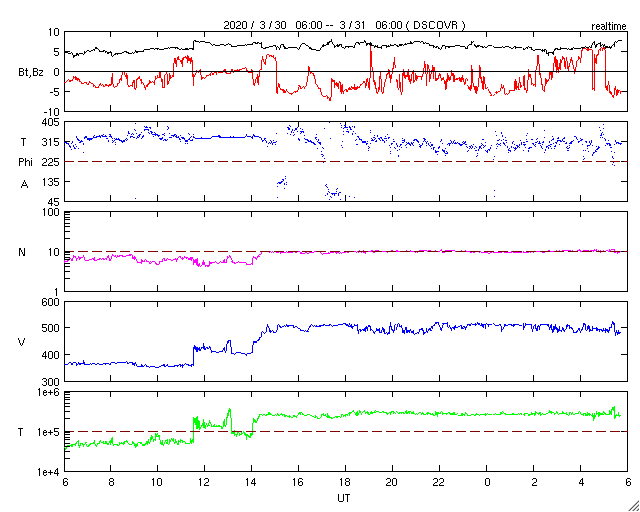The width and height of the screenshot is (640, 512).
Task: Click the "0" midnight hour on the UT axis
Action: [487, 481]
